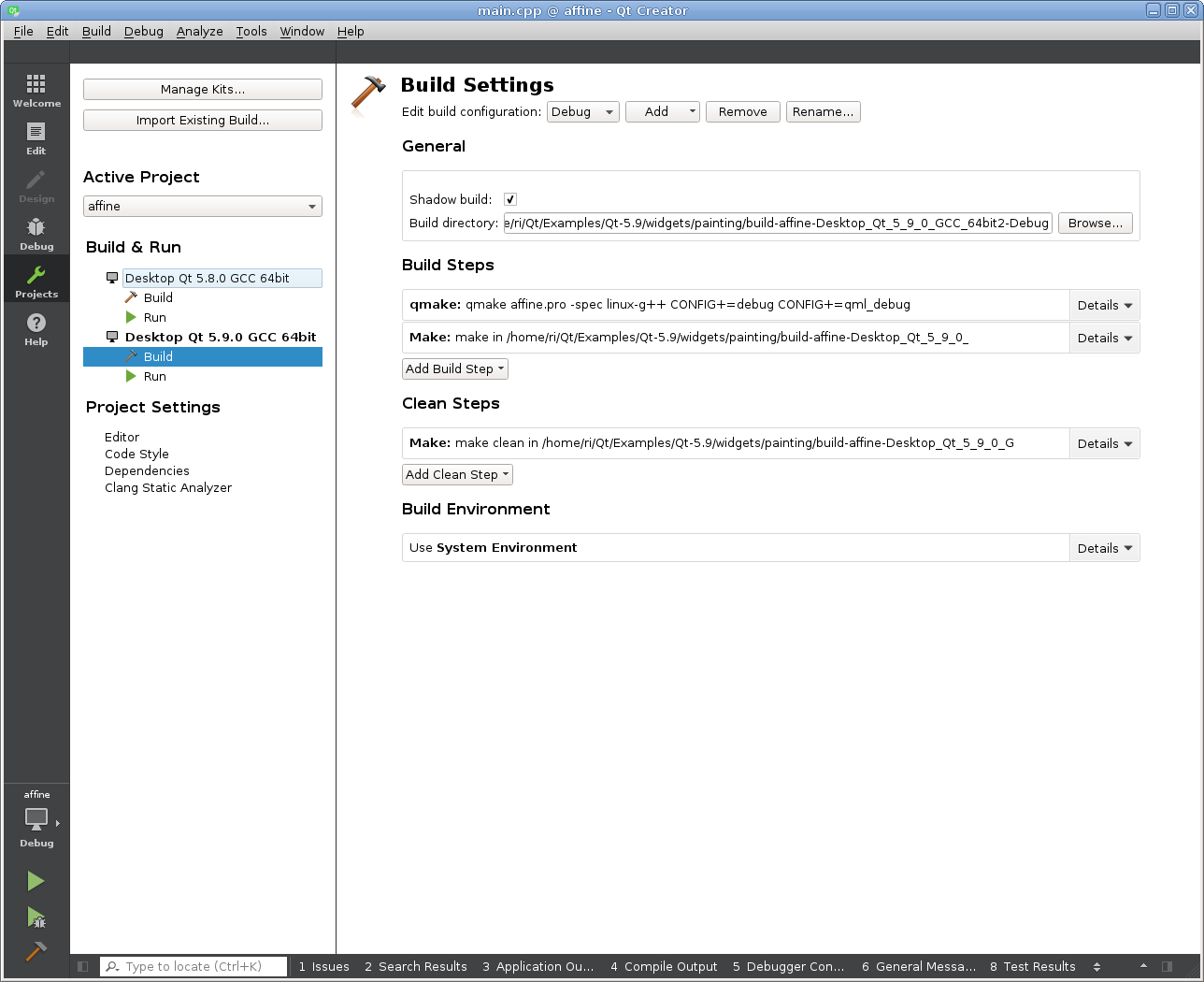Expand Details for the make clean step
1204x982 pixels.
[1104, 443]
